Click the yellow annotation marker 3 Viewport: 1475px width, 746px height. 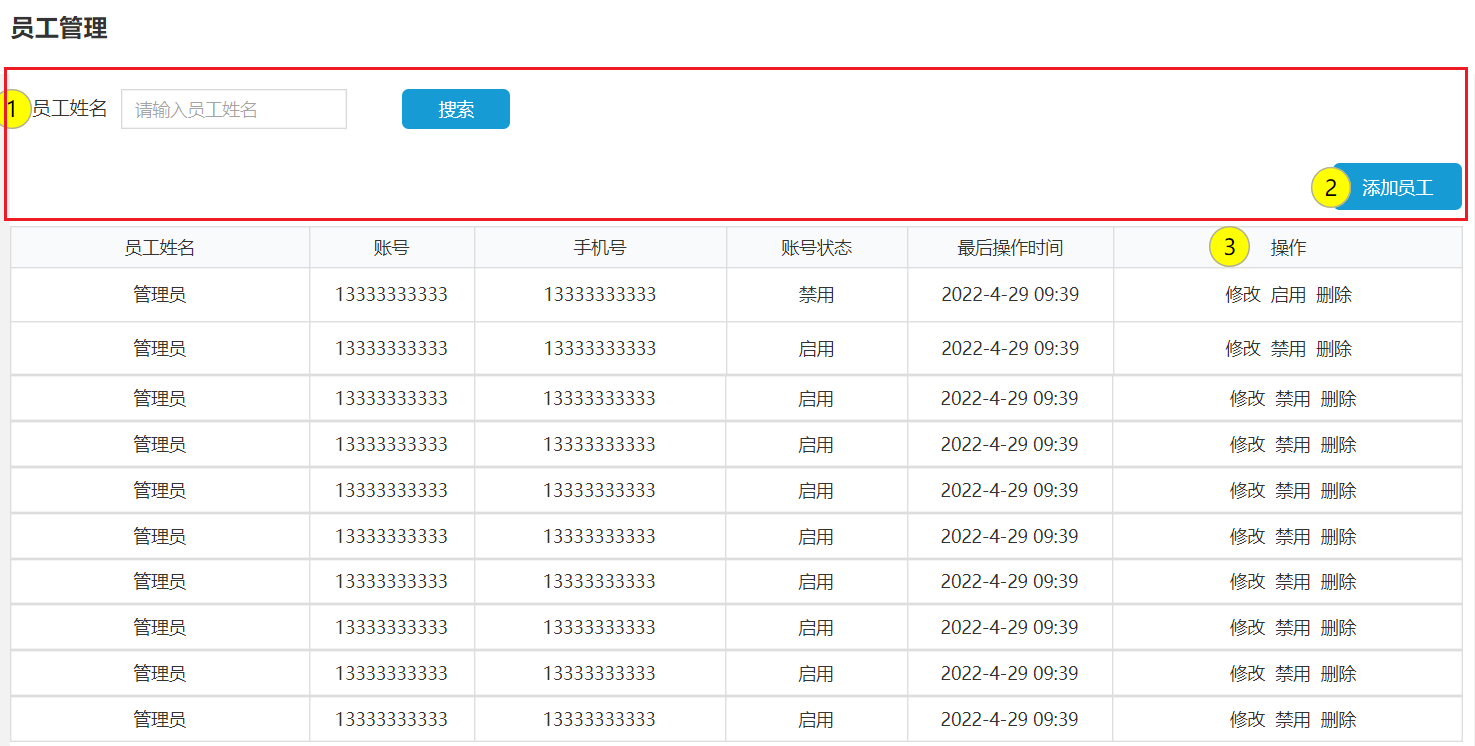[x=1229, y=248]
